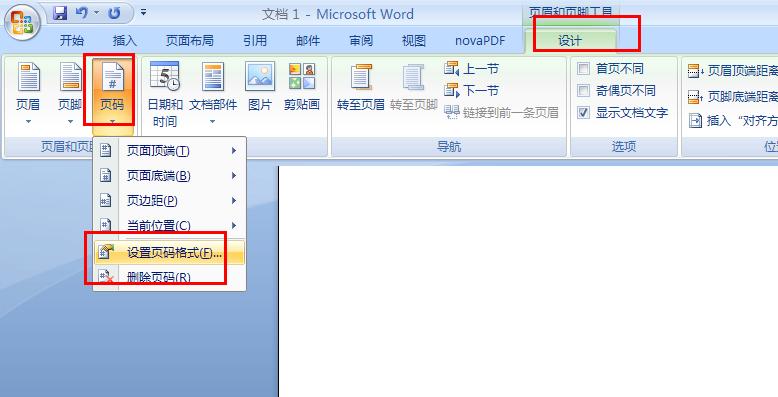
Task: Open the 页脚 footer gallery
Action: [x=70, y=93]
